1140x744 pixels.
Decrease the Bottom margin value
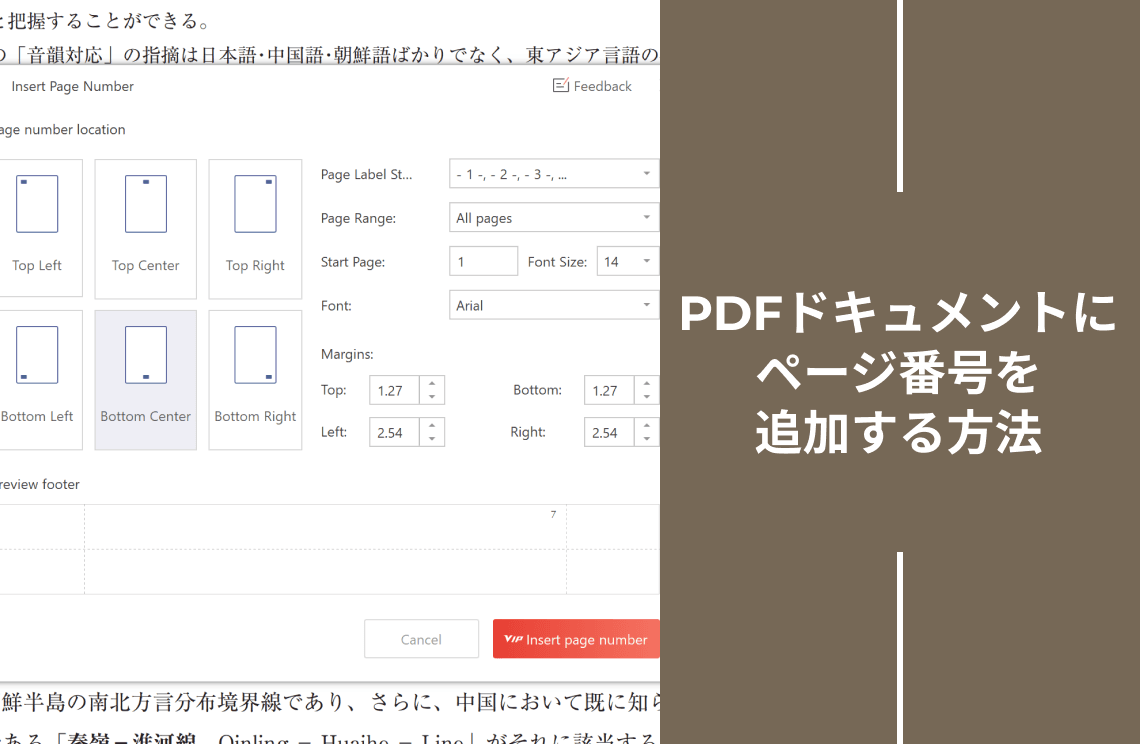click(647, 397)
